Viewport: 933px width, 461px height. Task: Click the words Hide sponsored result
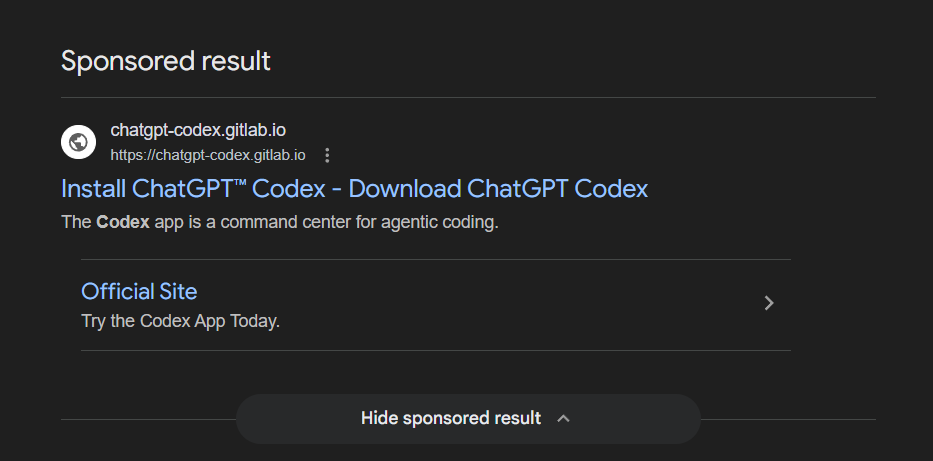click(x=450, y=418)
